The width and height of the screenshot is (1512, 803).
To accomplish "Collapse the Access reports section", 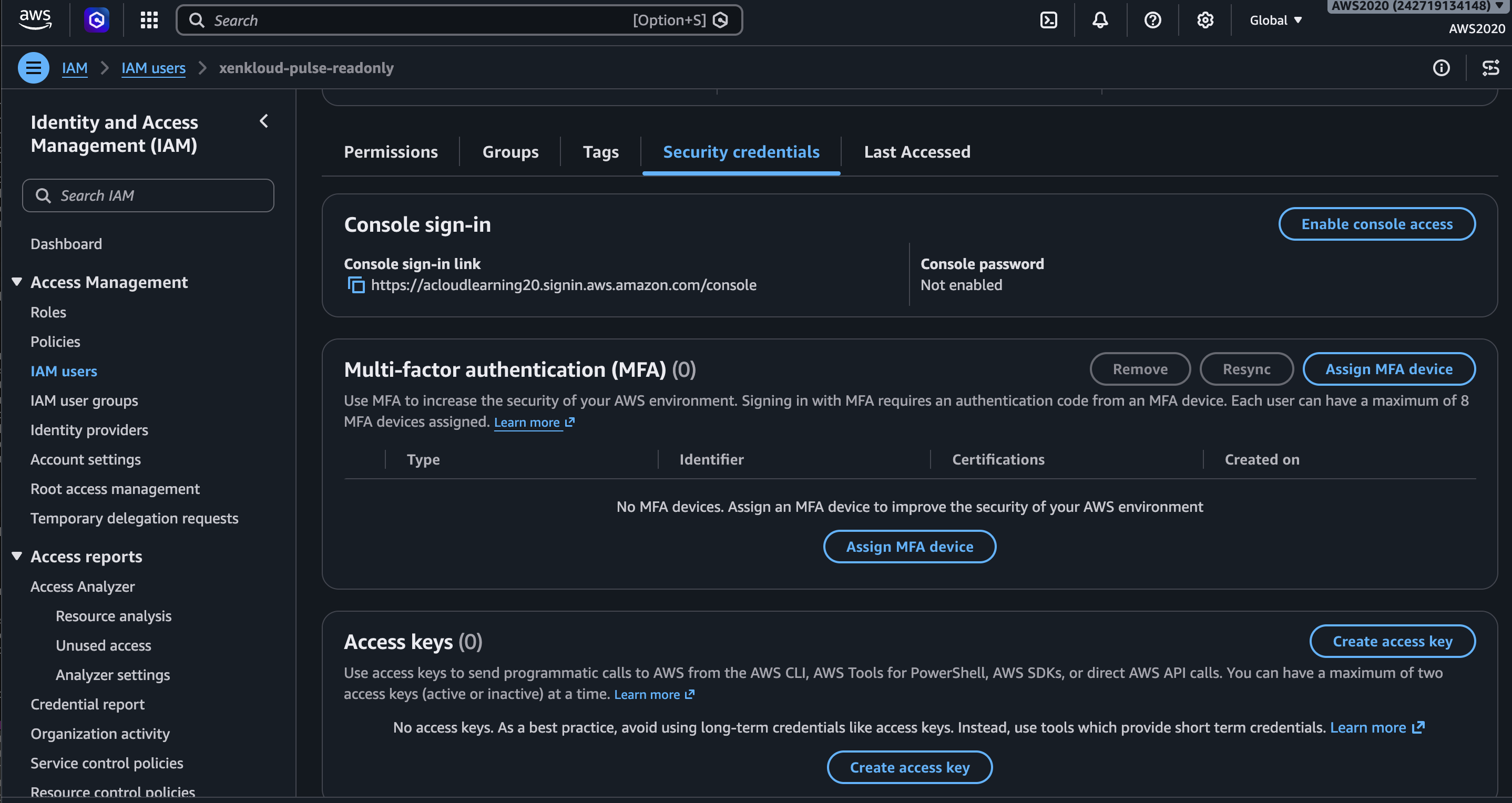I will point(17,556).
